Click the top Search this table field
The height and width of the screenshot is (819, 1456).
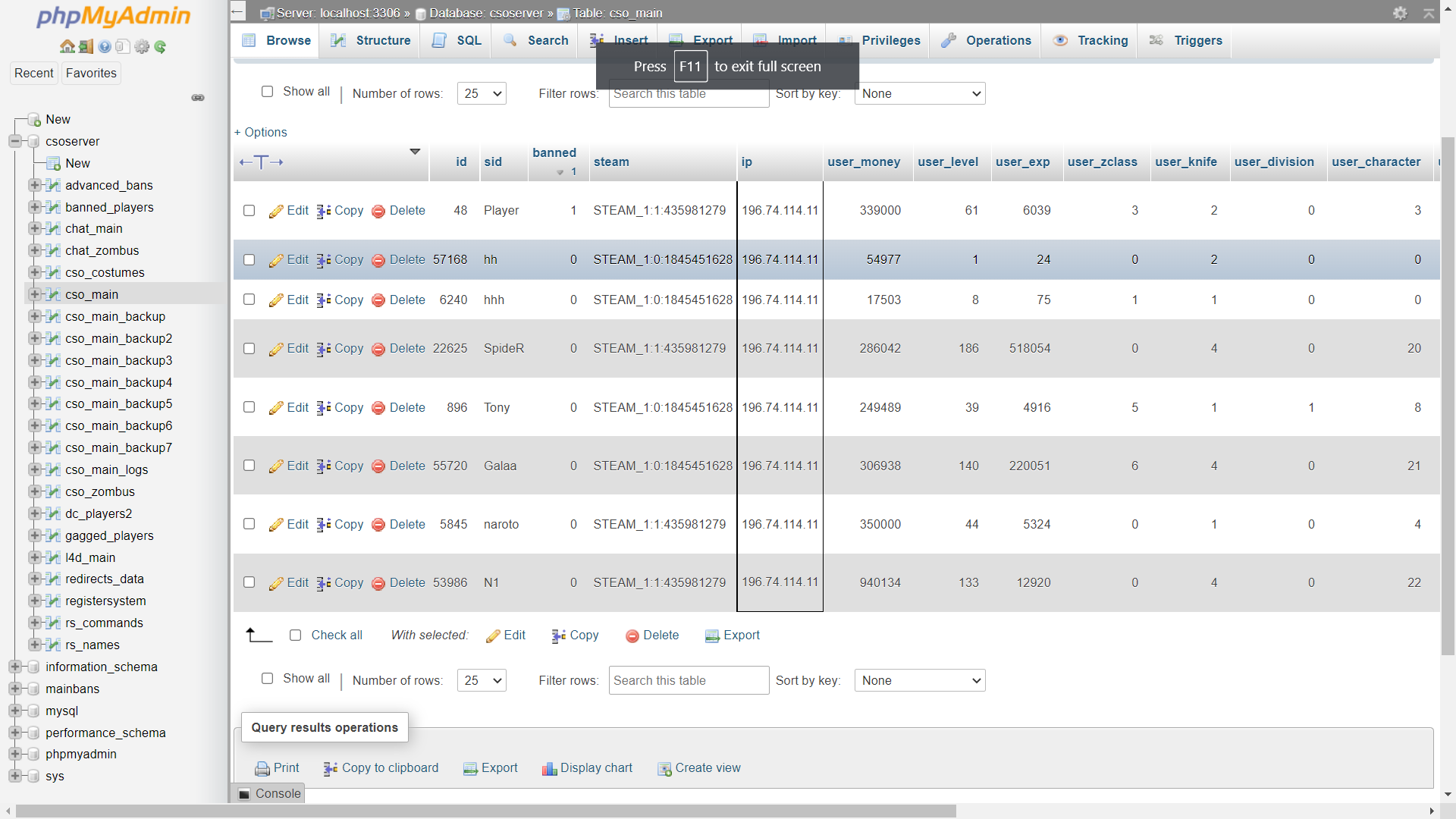[689, 94]
